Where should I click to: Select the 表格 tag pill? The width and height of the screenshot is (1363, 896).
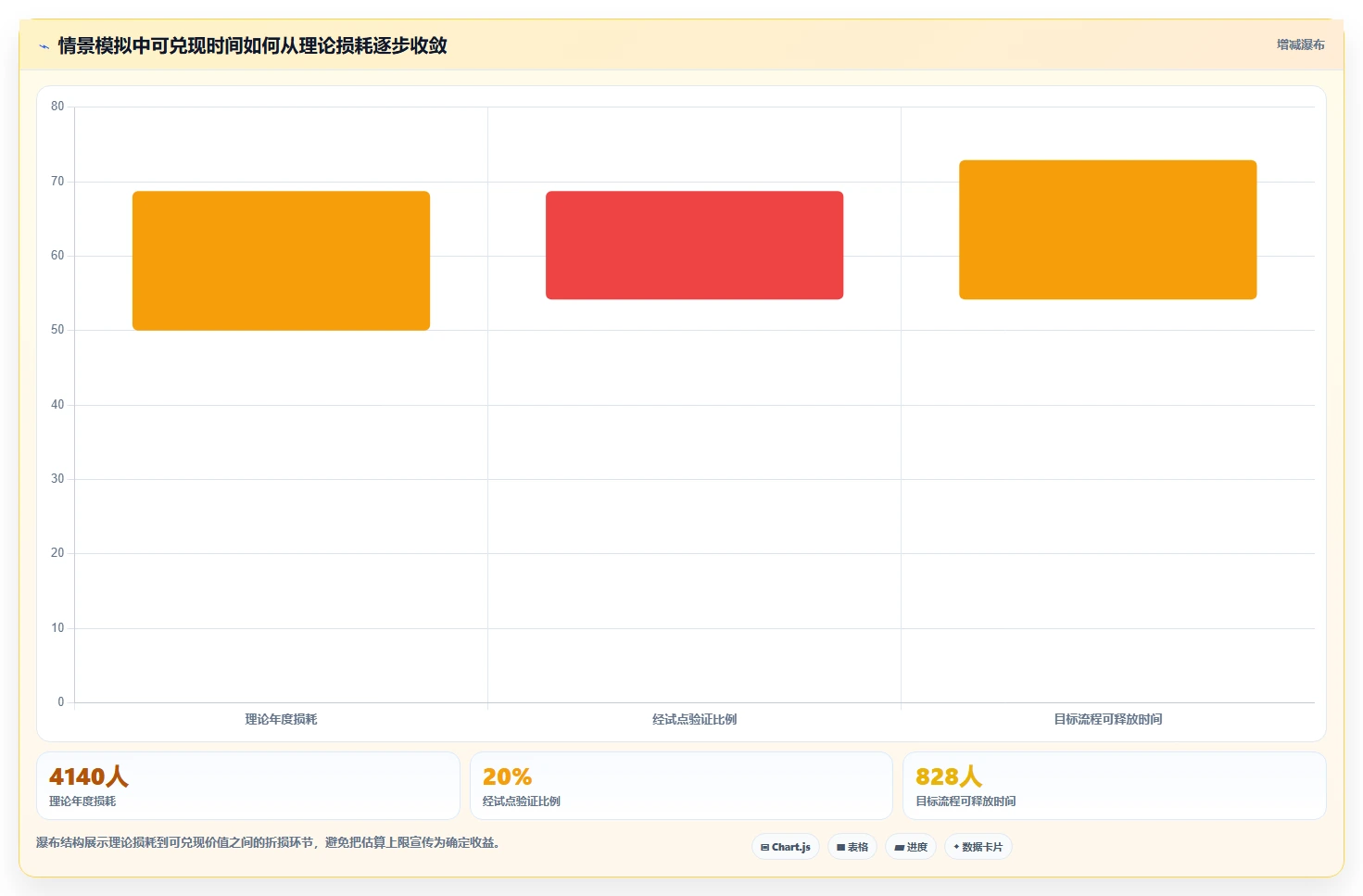click(852, 847)
